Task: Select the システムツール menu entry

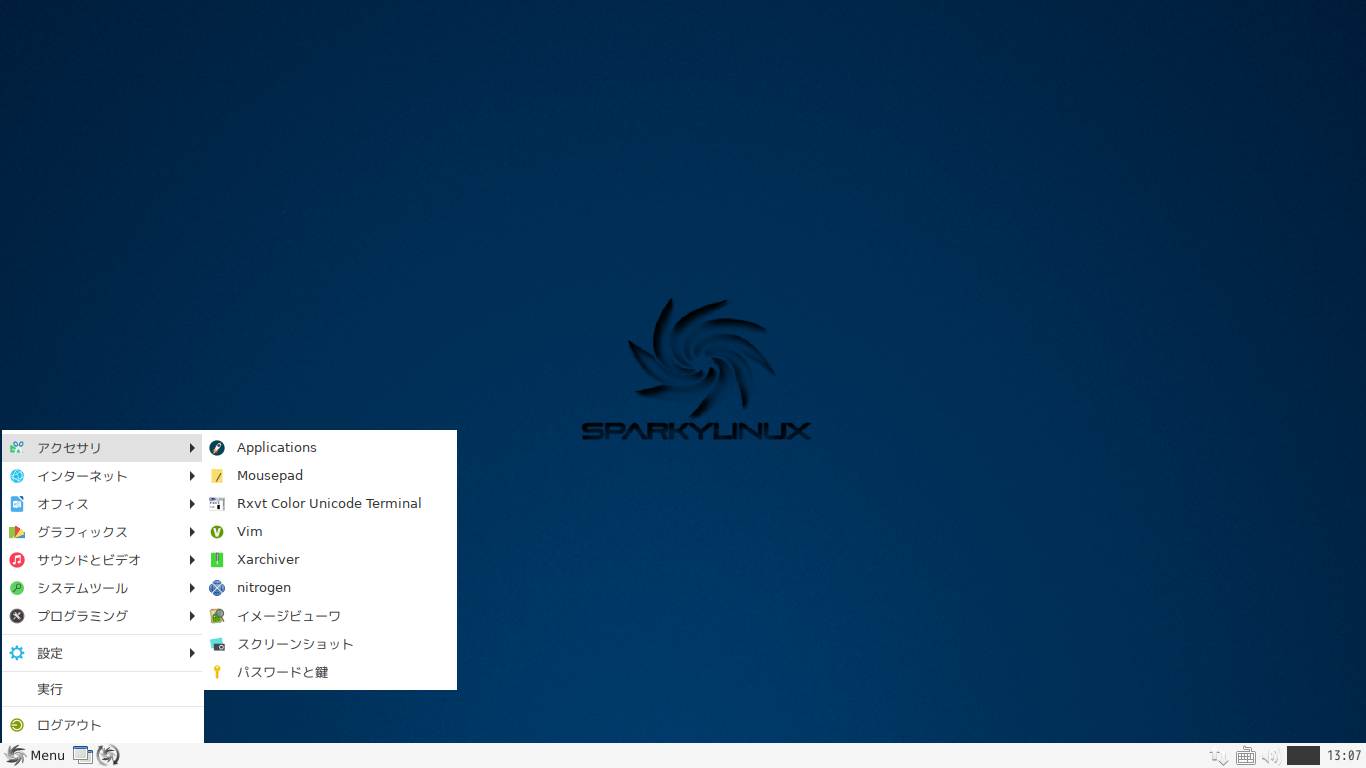Action: [103, 588]
